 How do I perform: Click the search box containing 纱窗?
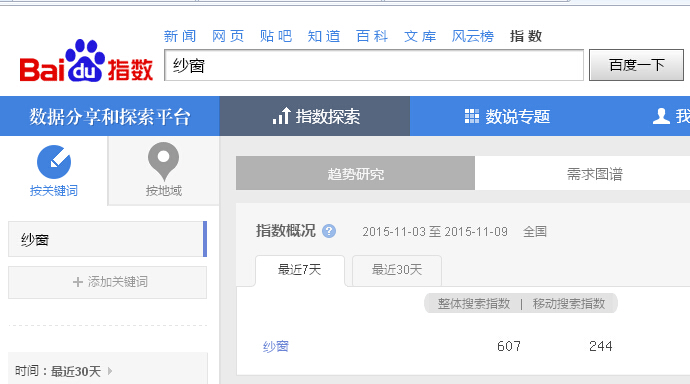click(x=374, y=65)
